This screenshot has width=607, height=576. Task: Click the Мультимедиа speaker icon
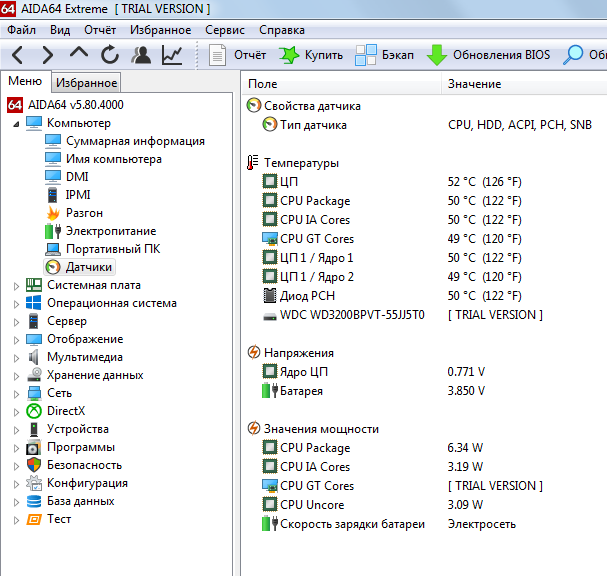point(34,357)
